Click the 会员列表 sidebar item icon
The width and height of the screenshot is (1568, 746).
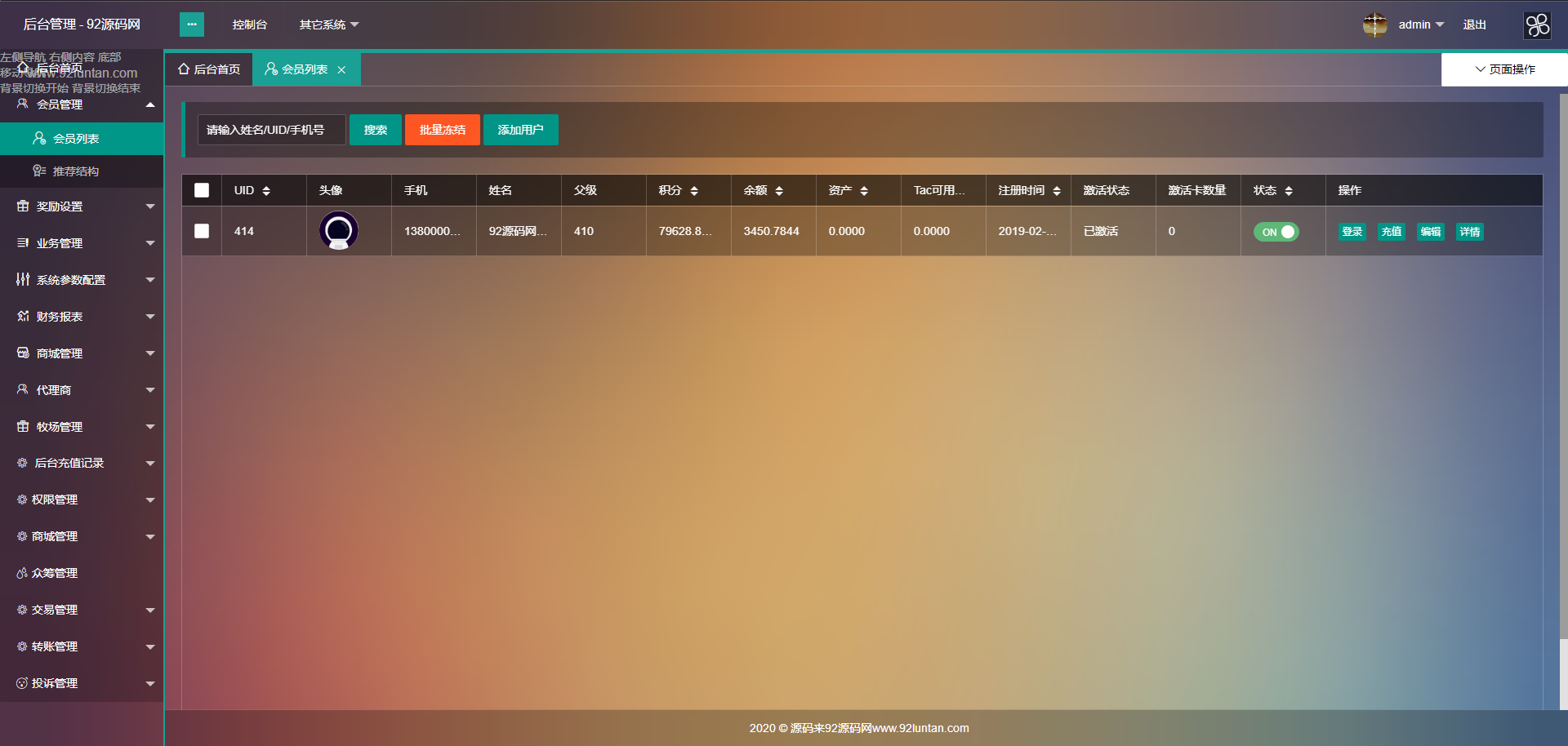coord(39,138)
